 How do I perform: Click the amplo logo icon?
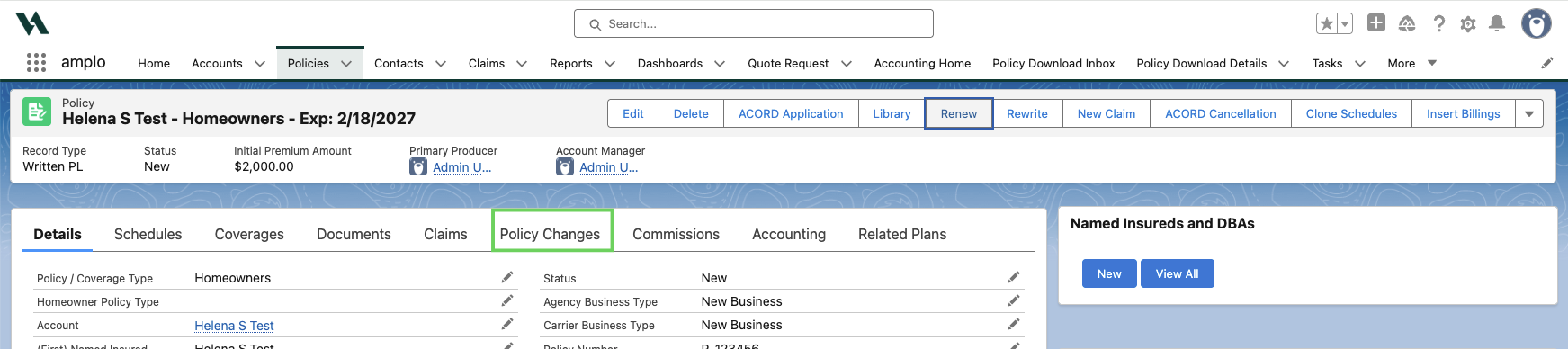32,23
